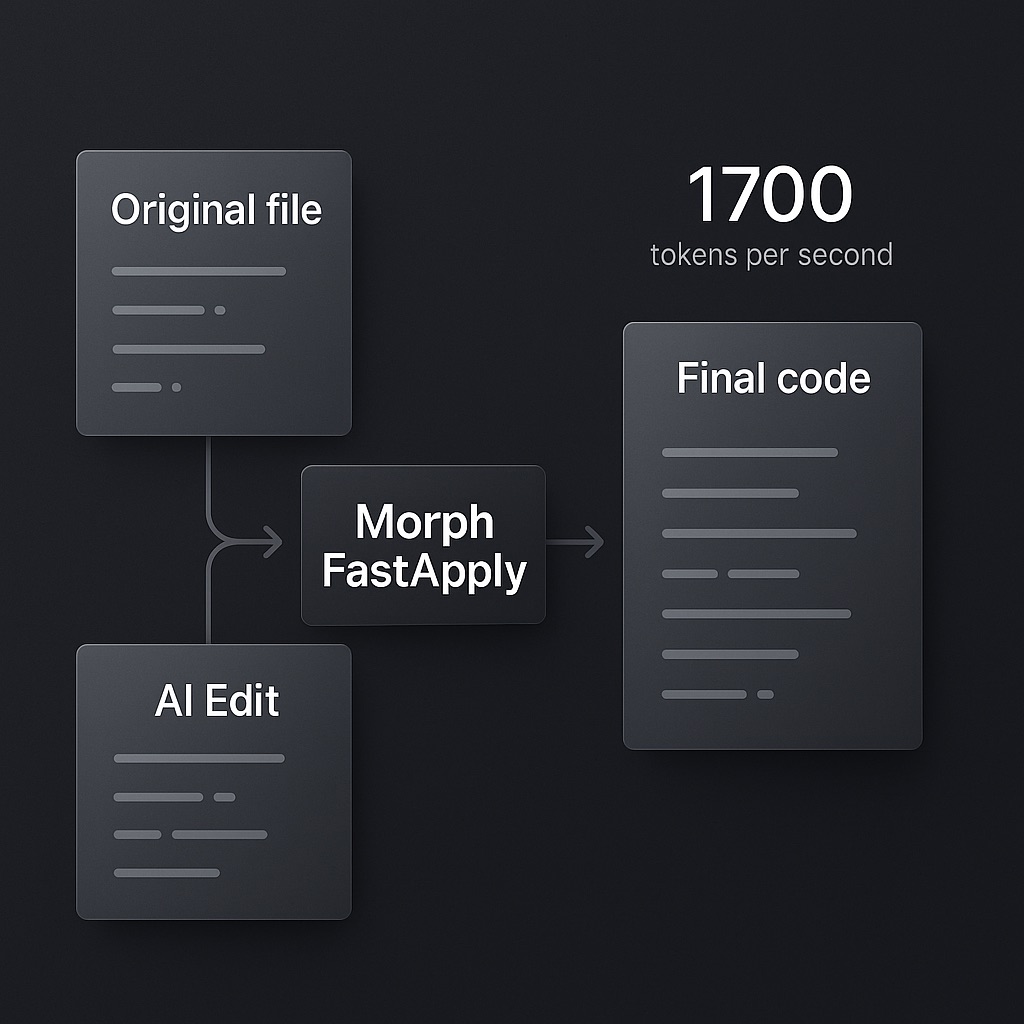Viewport: 1024px width, 1024px height.
Task: Open the AI Edit tab
Action: [x=218, y=701]
